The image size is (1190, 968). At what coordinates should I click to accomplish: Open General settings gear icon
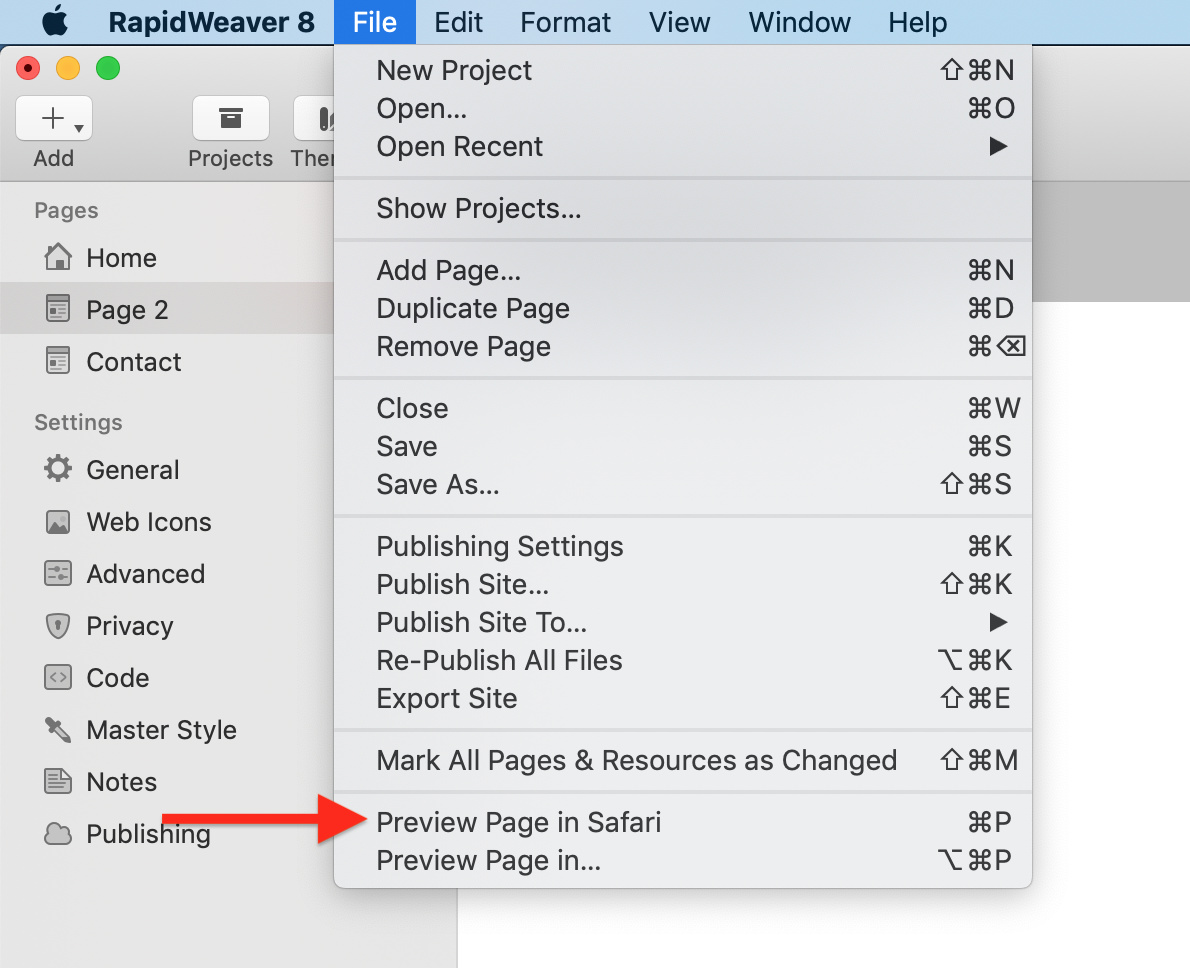click(x=58, y=468)
